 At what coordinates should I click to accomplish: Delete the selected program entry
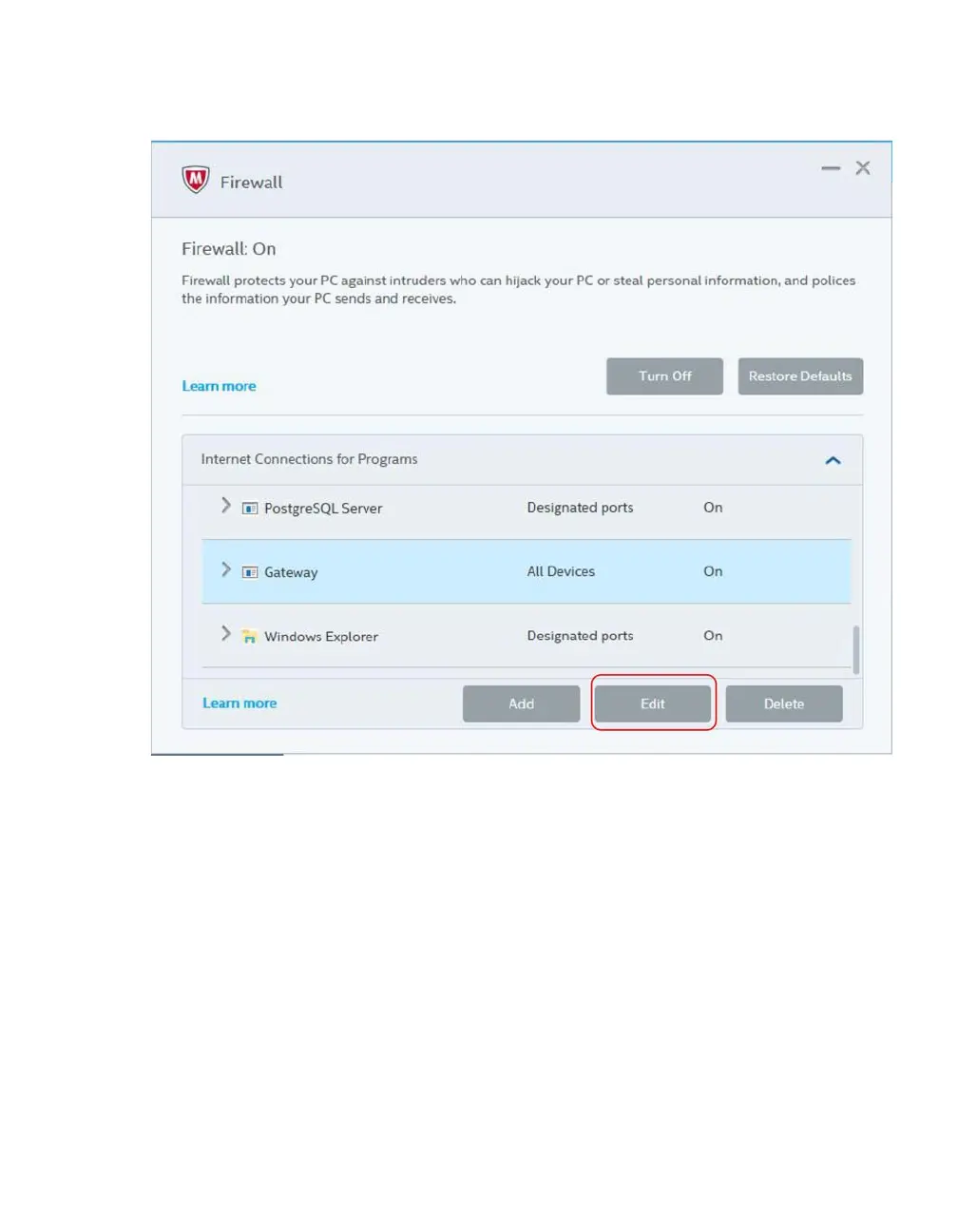click(x=784, y=703)
